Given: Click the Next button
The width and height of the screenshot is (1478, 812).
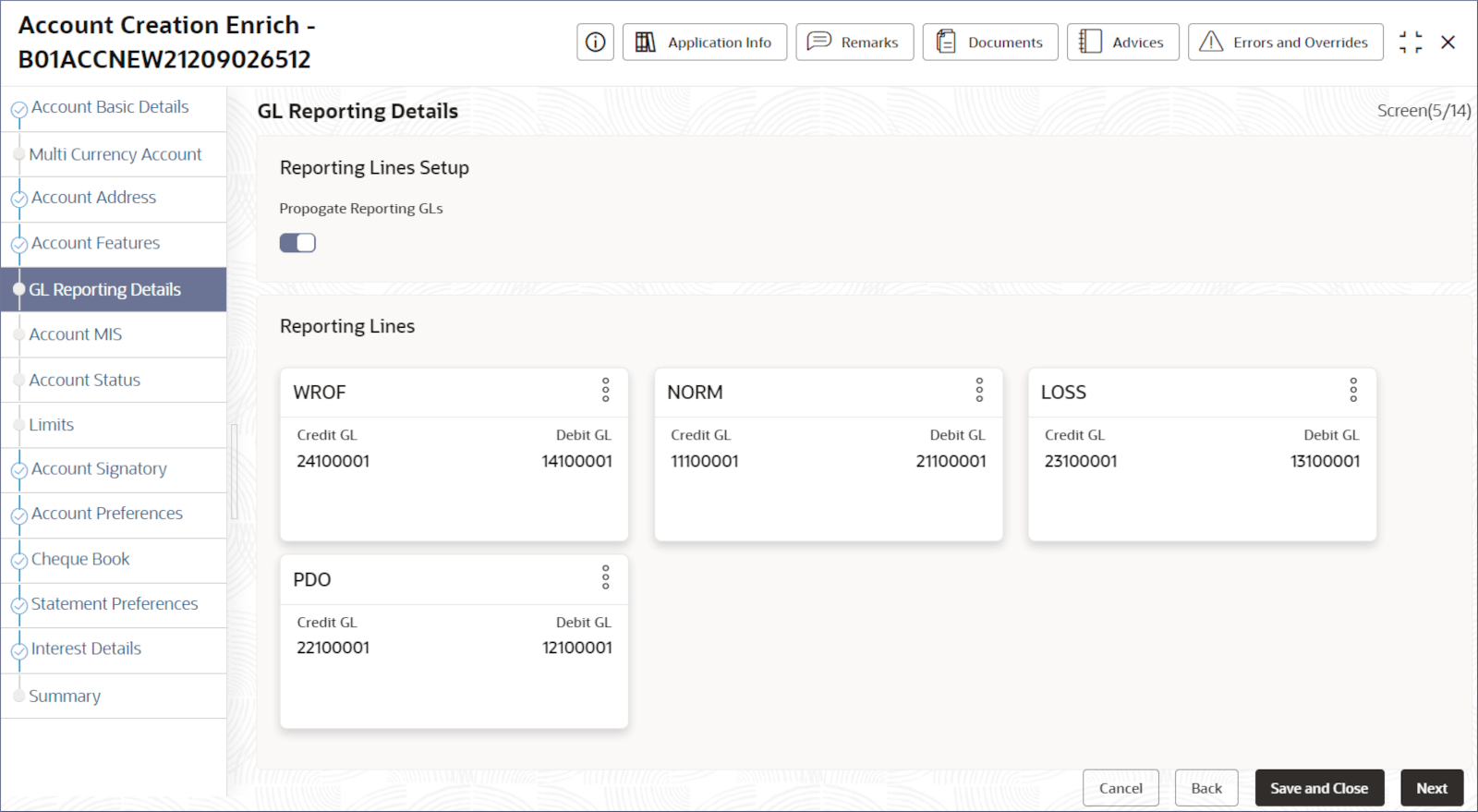Looking at the screenshot, I should (1432, 788).
